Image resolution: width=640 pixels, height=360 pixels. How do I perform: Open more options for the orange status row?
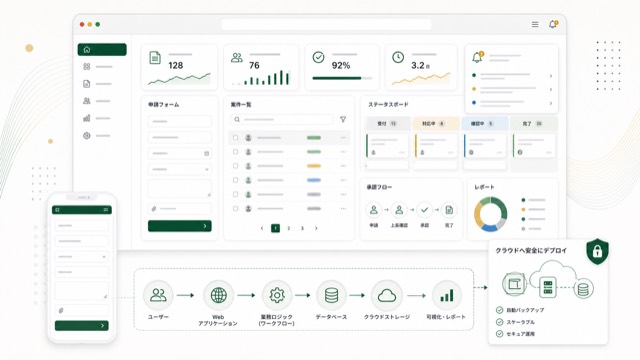point(343,166)
